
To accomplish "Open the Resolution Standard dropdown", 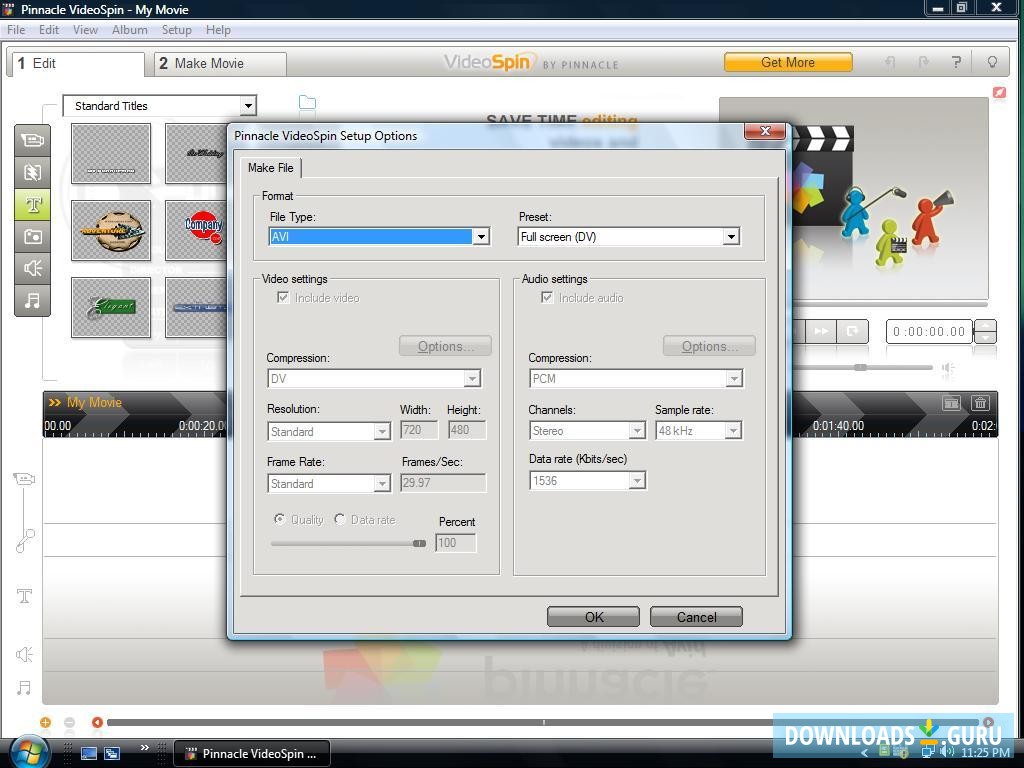I will click(x=328, y=432).
